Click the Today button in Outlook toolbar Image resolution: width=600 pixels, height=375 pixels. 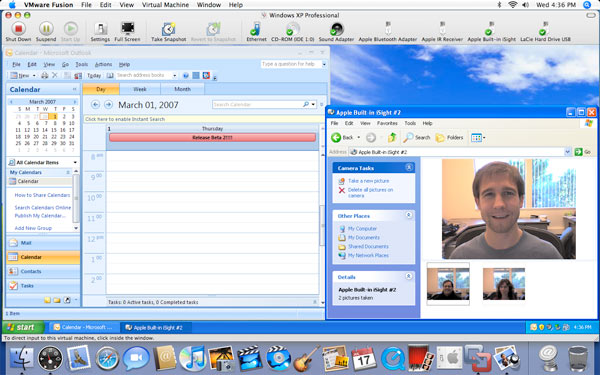click(x=94, y=75)
